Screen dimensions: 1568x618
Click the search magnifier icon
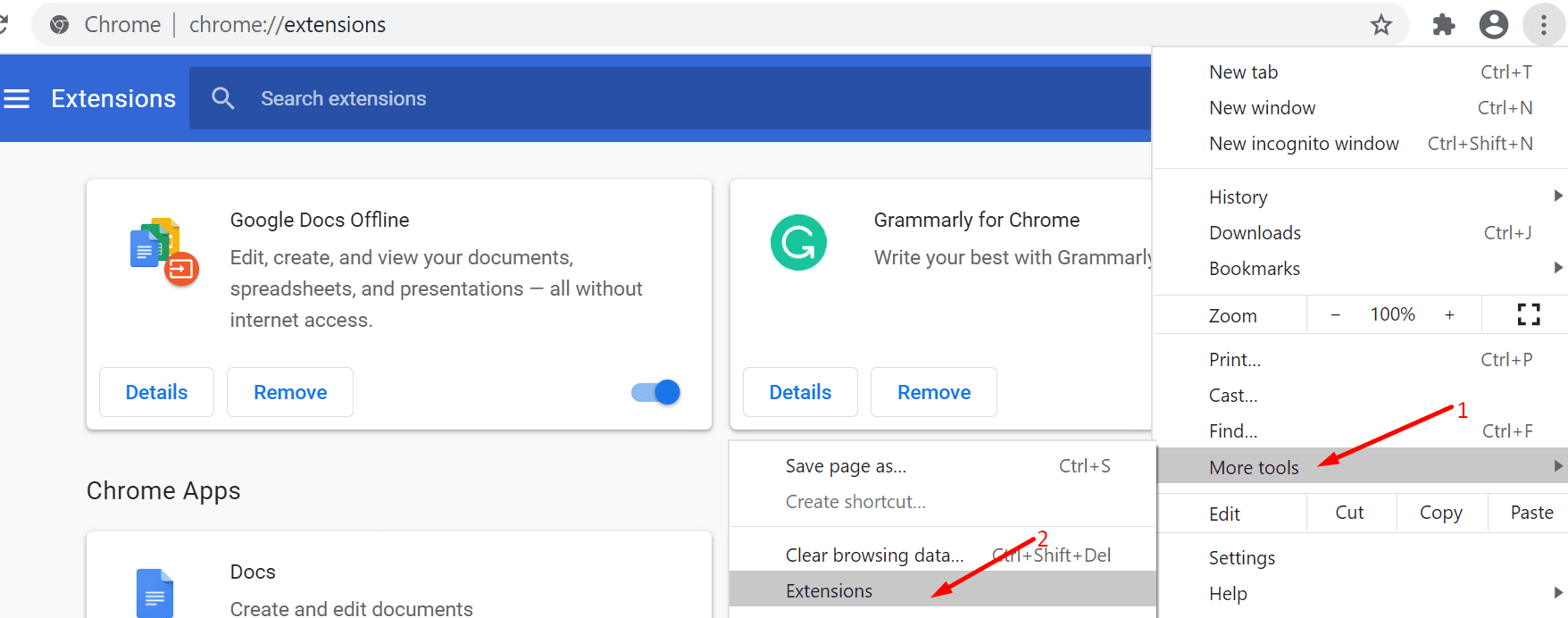pos(223,98)
